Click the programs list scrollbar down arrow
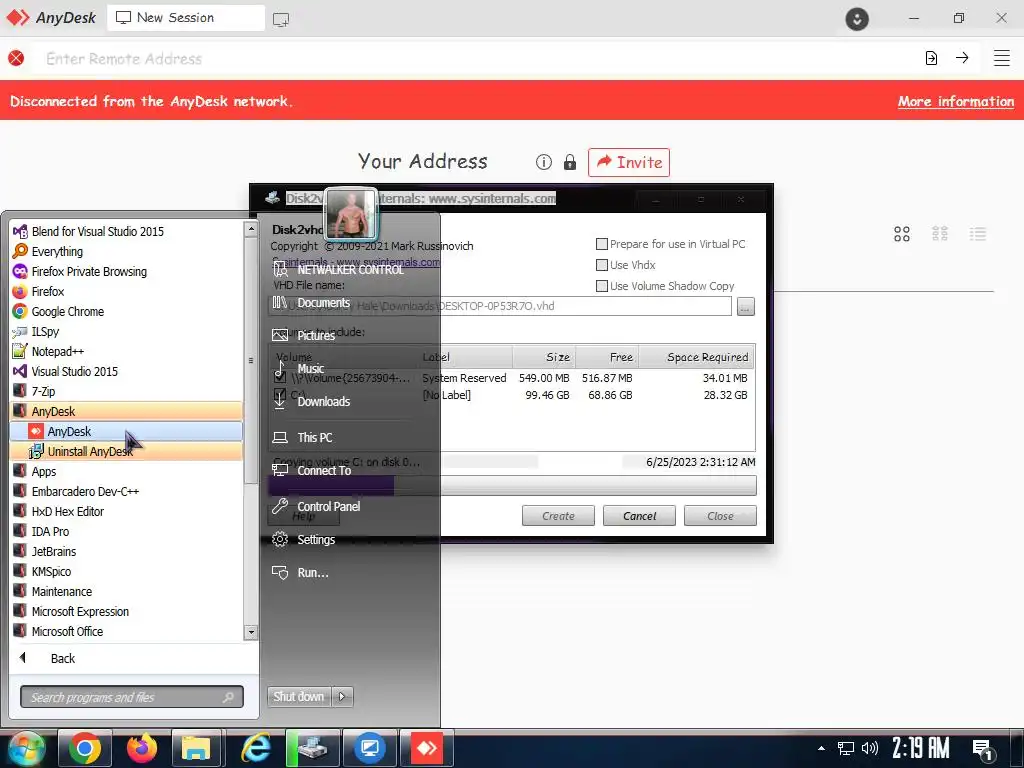This screenshot has width=1024, height=768. [251, 632]
